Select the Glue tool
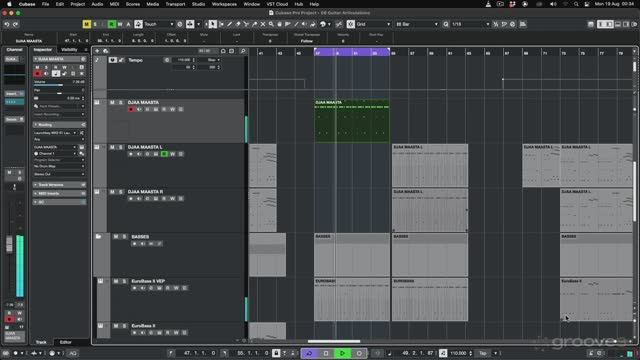Screen dimensions: 640x360 pyautogui.click(x=255, y=24)
